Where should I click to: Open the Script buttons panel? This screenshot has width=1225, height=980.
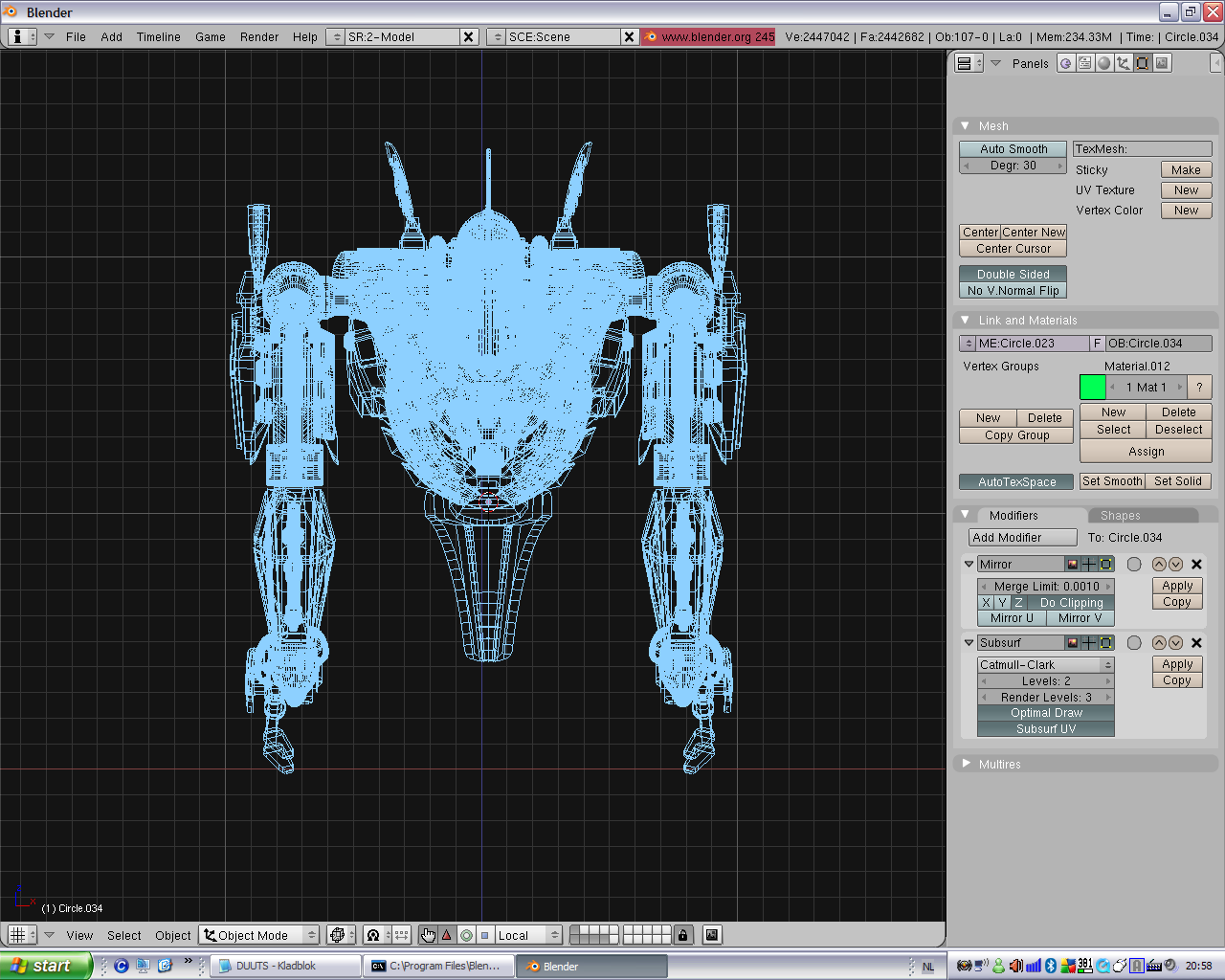(1083, 62)
